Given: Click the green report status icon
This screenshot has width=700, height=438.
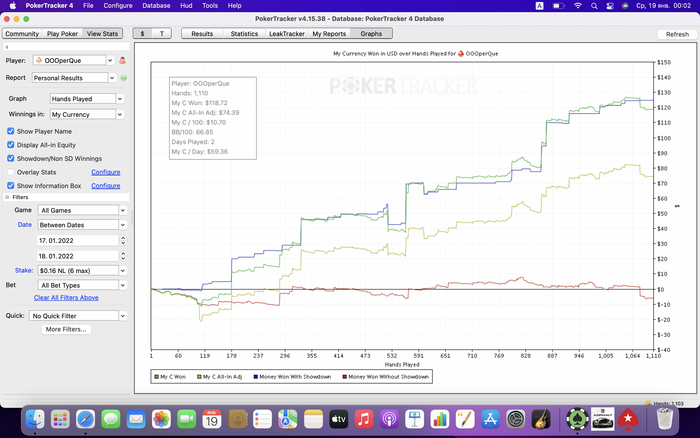Looking at the screenshot, I should [124, 78].
